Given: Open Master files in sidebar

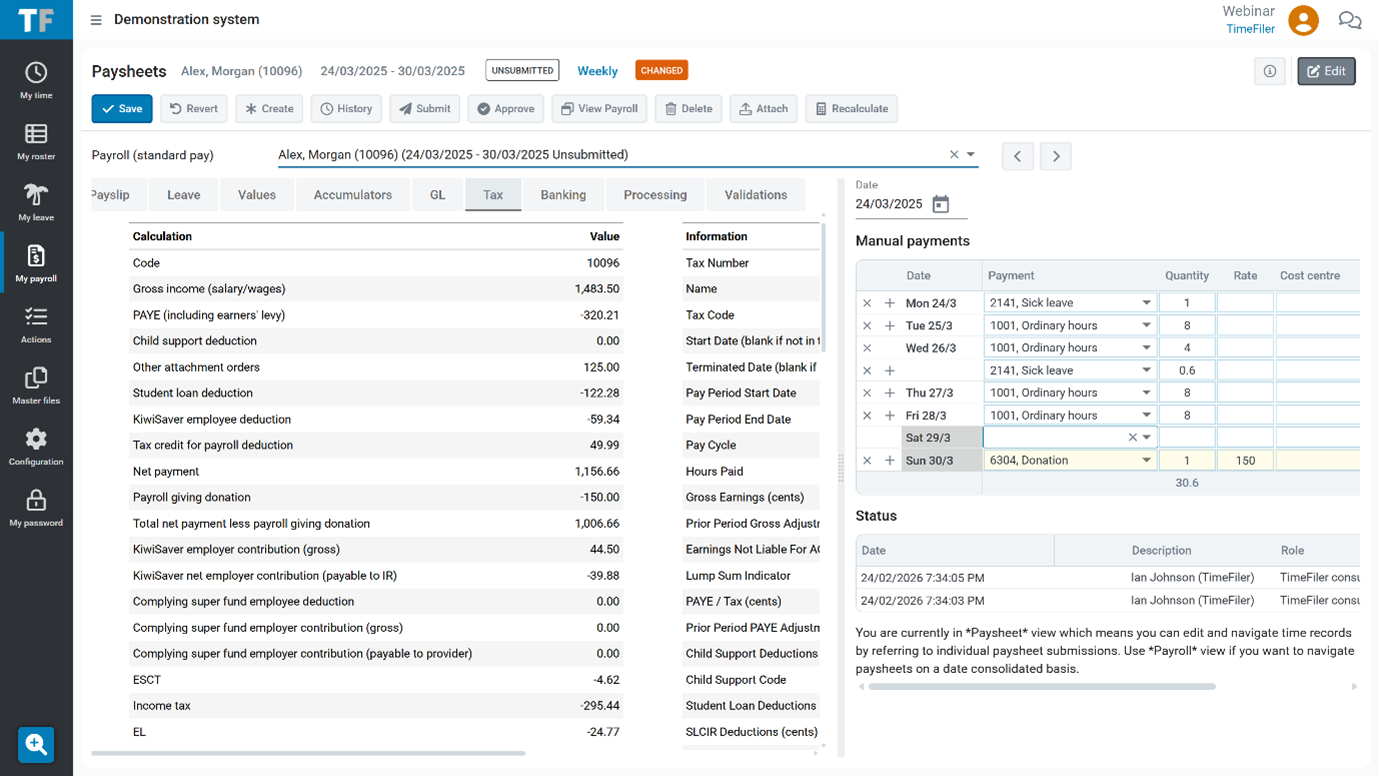Looking at the screenshot, I should coord(36,385).
